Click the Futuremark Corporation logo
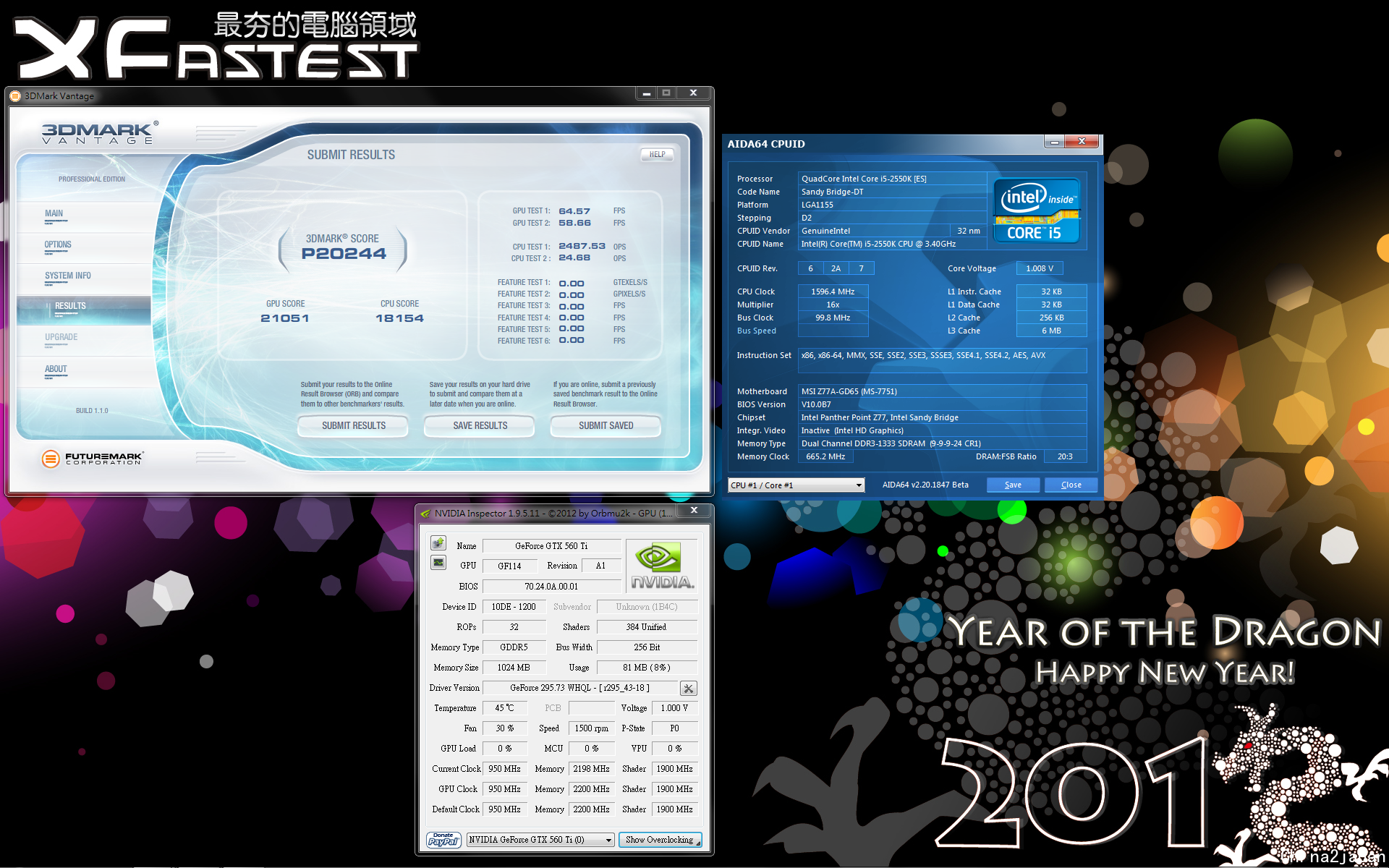 click(x=93, y=459)
